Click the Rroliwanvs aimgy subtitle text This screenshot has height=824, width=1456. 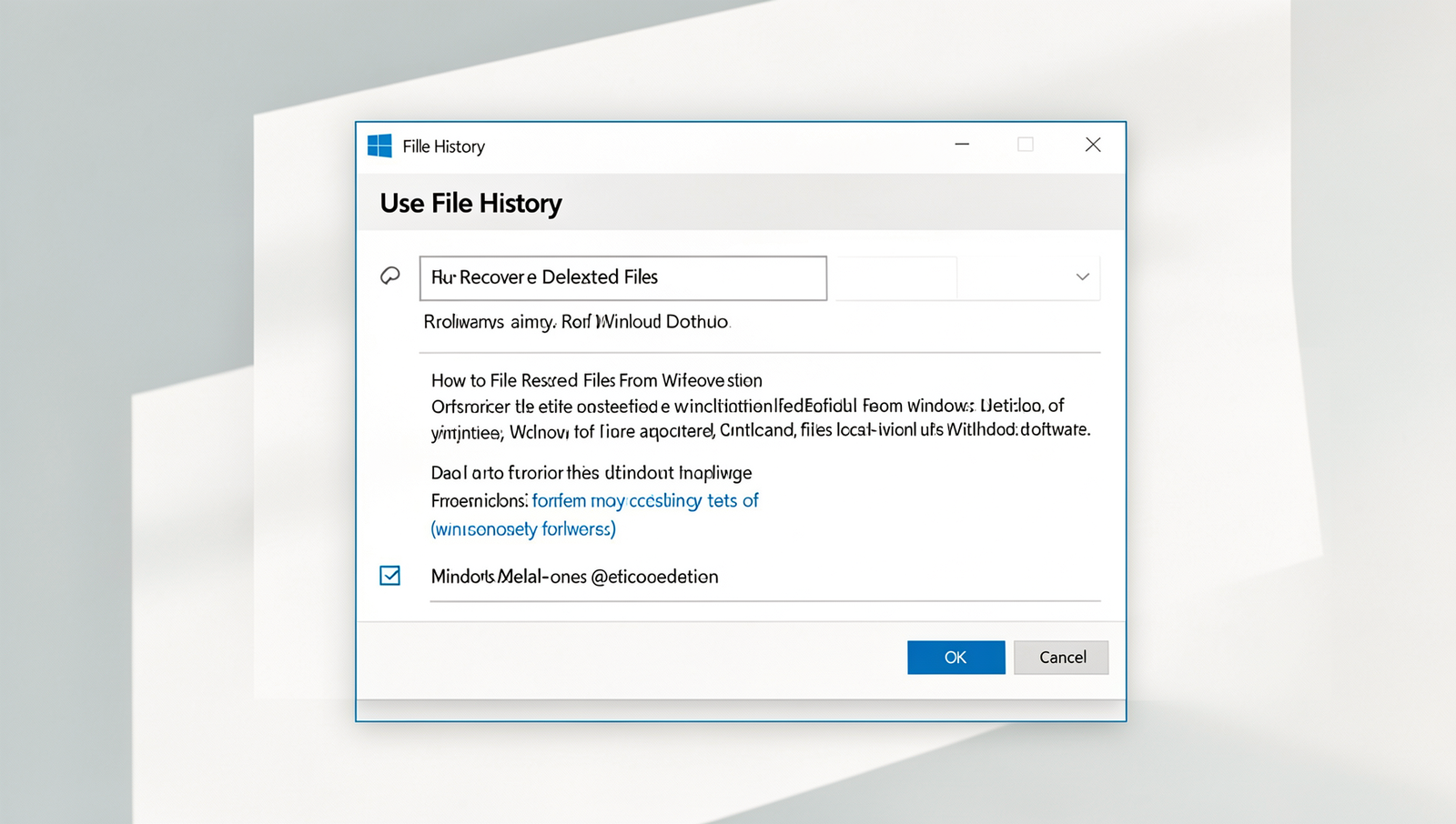click(576, 322)
